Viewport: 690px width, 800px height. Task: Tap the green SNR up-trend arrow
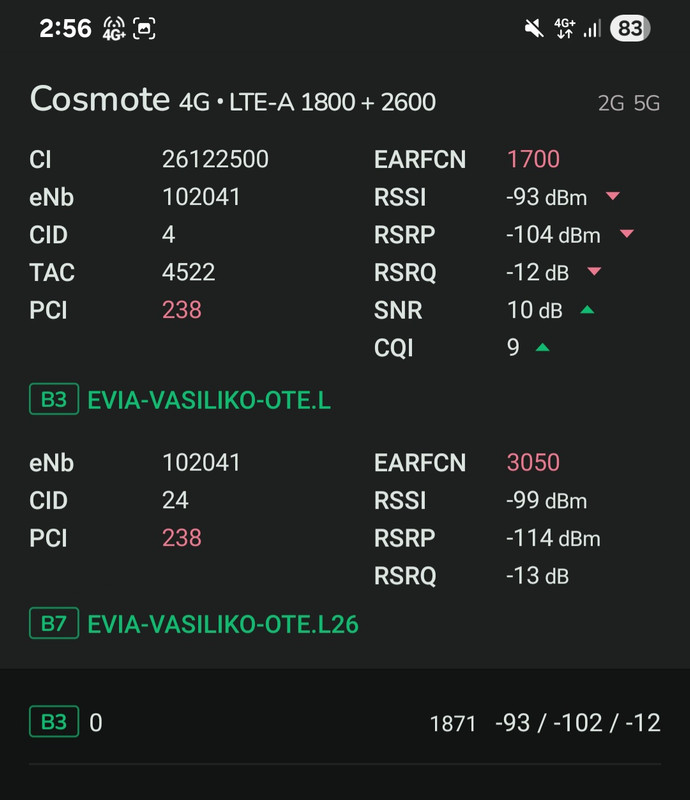pos(587,309)
